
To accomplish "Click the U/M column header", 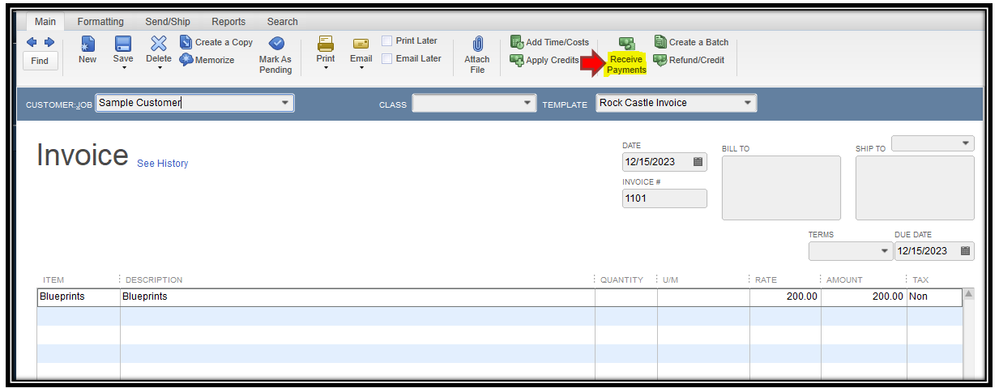I will (x=670, y=280).
